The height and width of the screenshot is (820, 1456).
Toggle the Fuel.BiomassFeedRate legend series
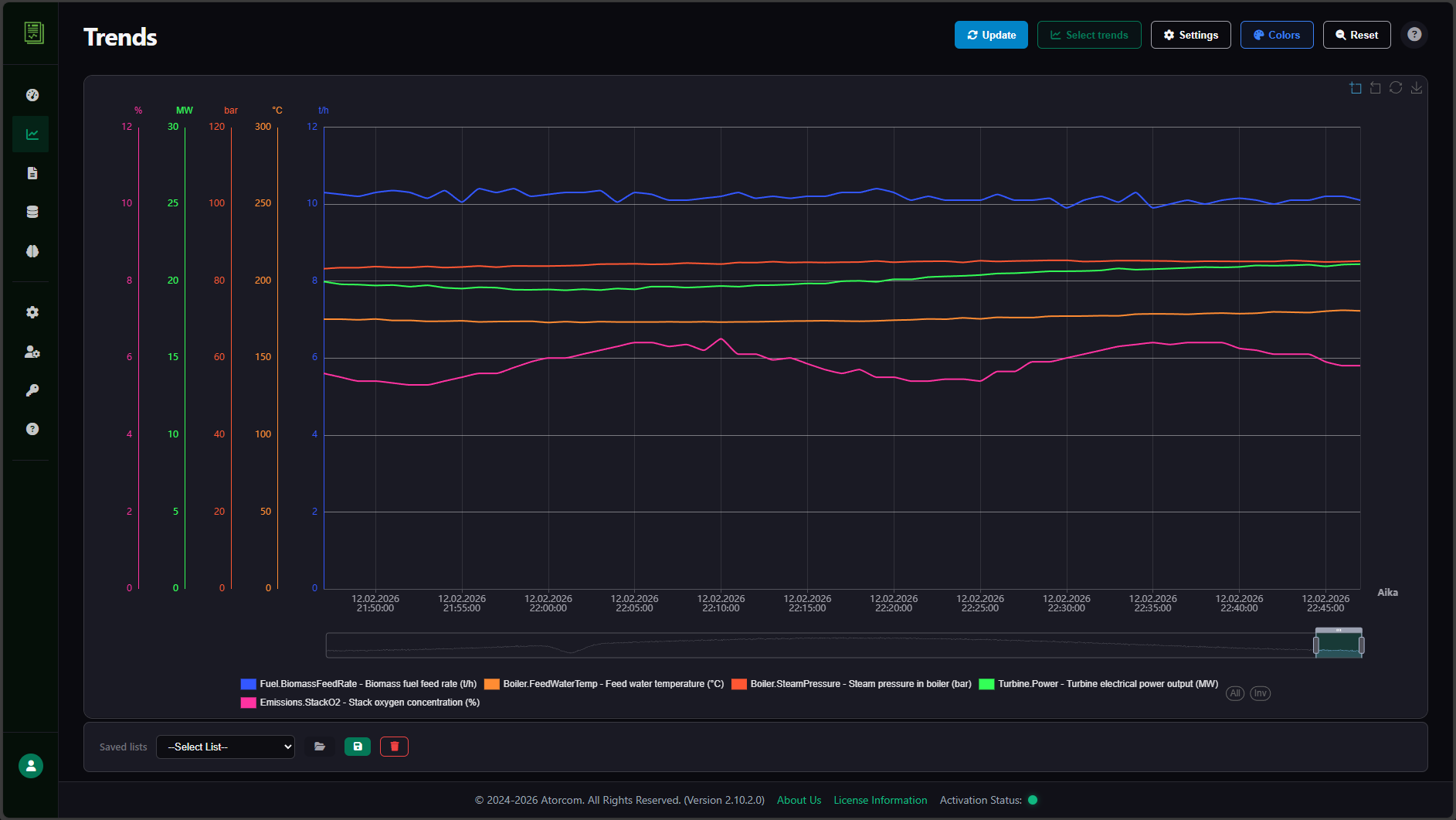[x=359, y=684]
